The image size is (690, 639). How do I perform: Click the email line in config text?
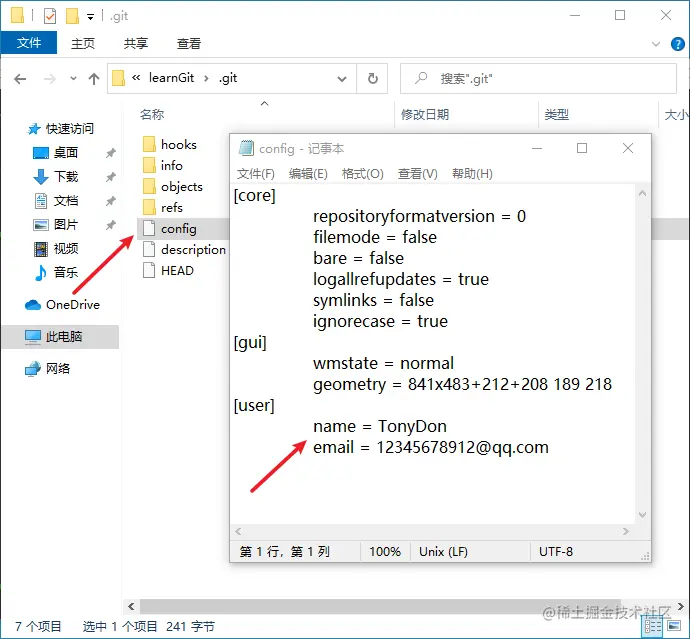click(431, 447)
